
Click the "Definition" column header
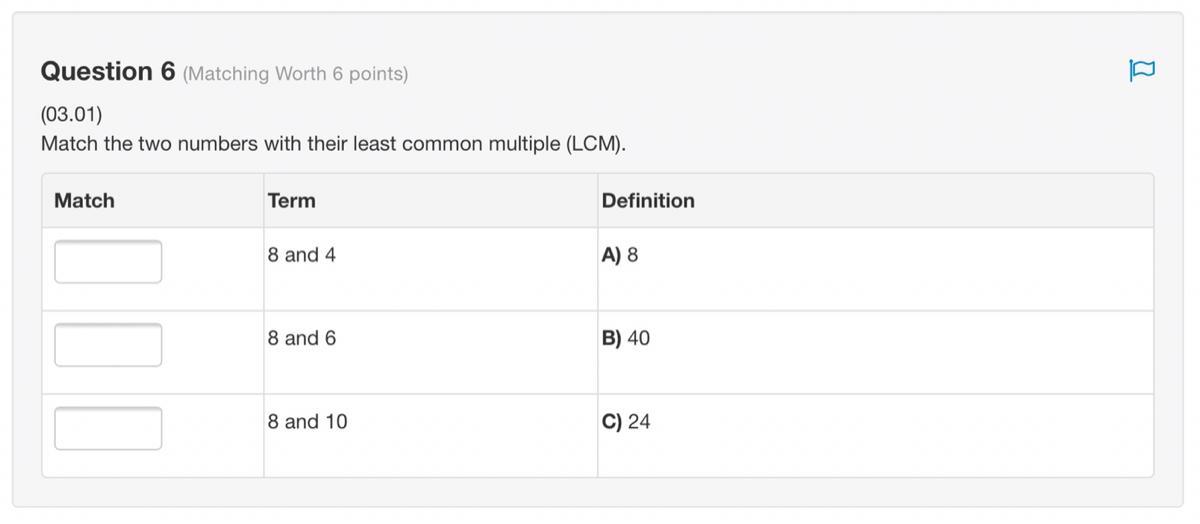point(648,201)
